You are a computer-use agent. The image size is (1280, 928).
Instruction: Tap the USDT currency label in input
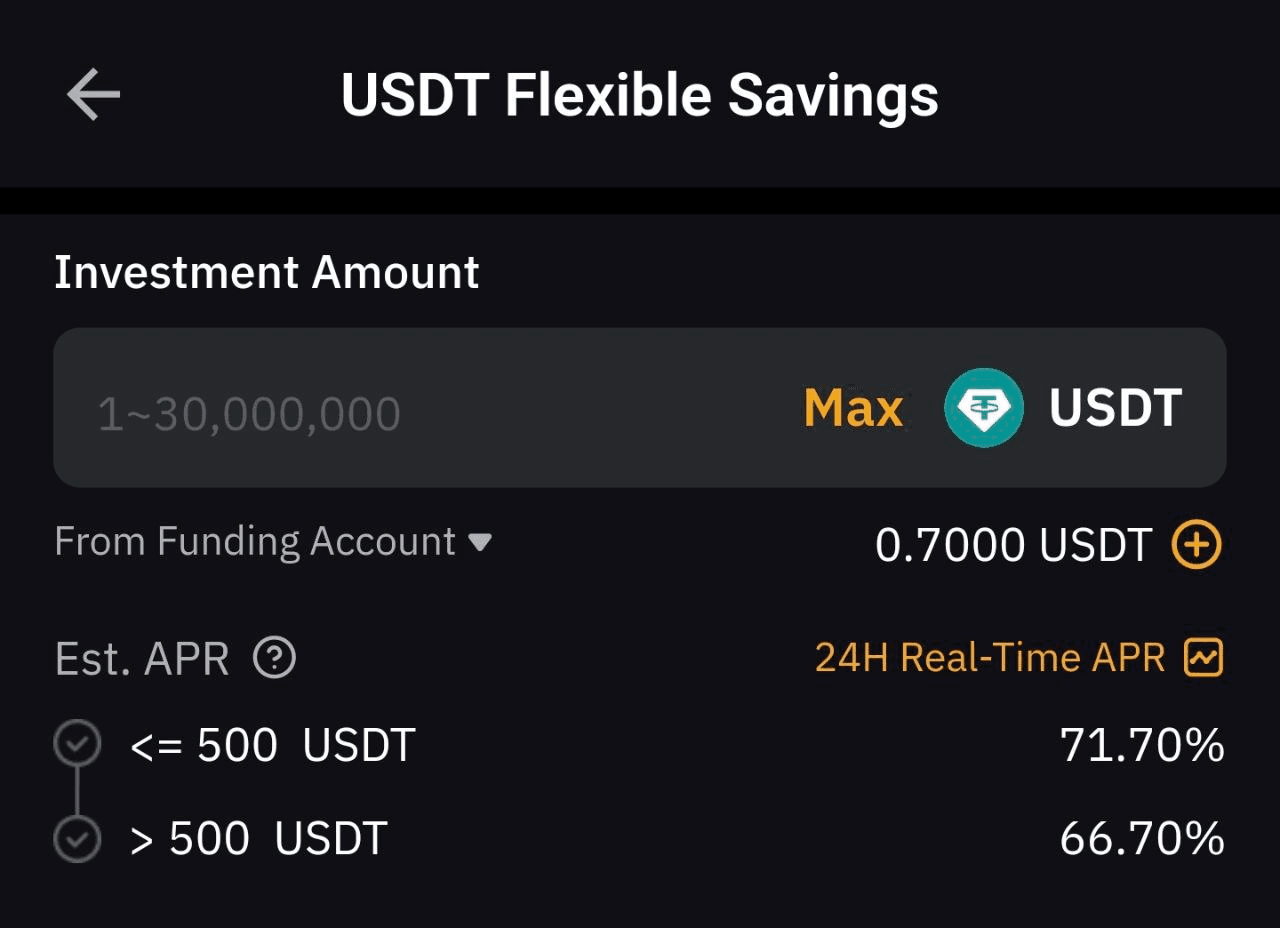coord(1115,408)
